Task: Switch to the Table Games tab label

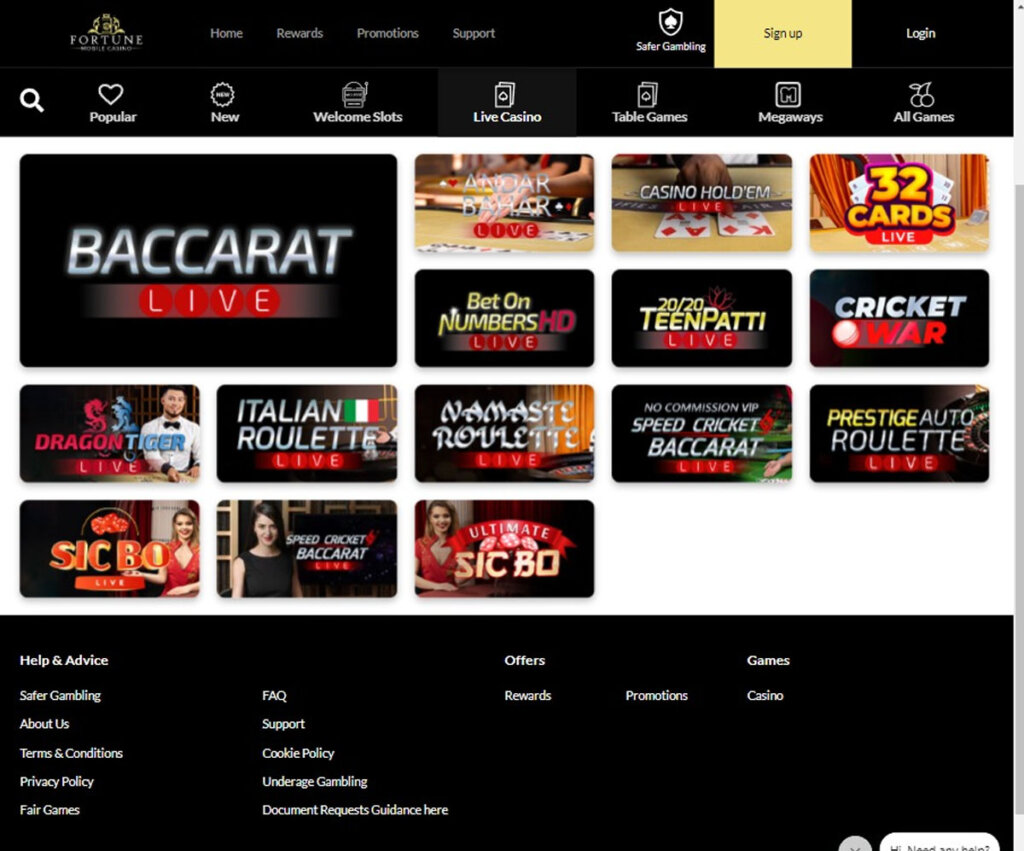Action: [649, 117]
